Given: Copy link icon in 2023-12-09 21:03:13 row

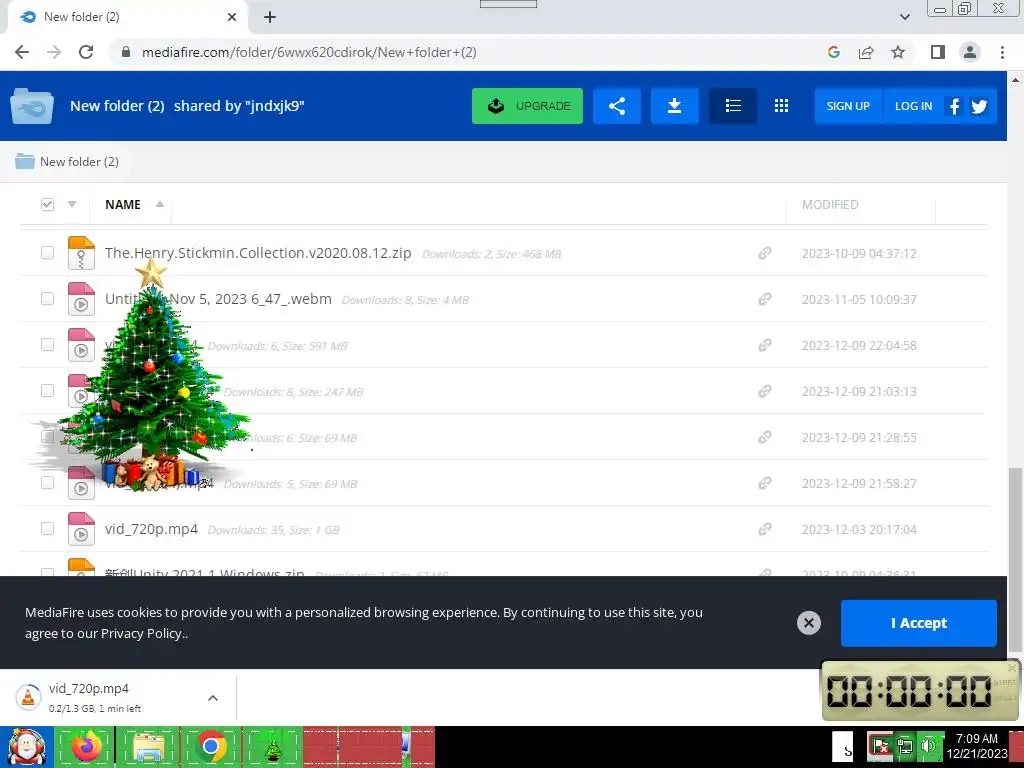Looking at the screenshot, I should coord(765,391).
